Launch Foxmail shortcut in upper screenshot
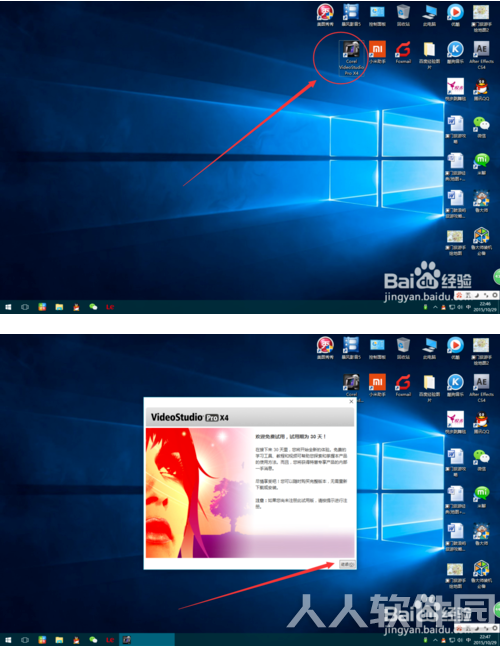The width and height of the screenshot is (500, 646). (x=403, y=52)
